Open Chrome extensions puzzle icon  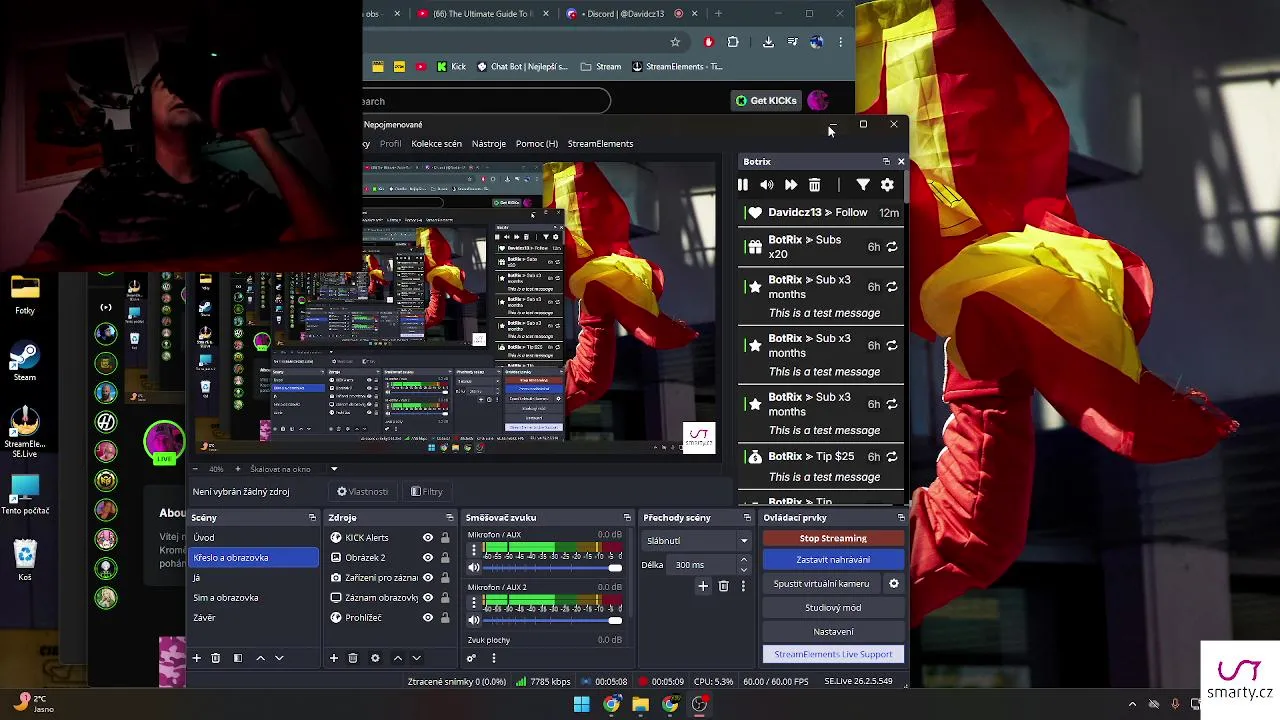(x=733, y=42)
